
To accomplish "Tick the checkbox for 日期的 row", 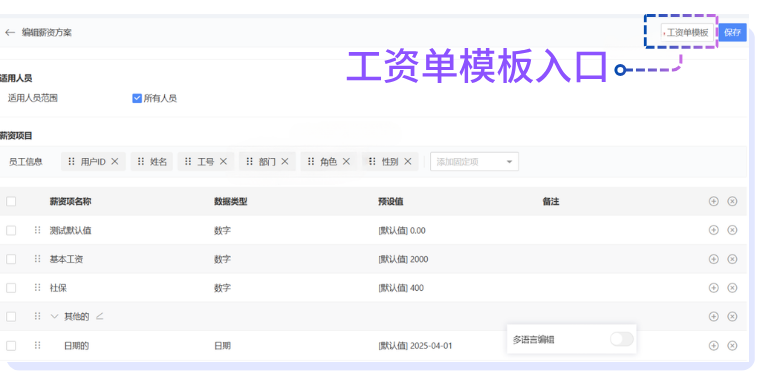I will point(11,346).
